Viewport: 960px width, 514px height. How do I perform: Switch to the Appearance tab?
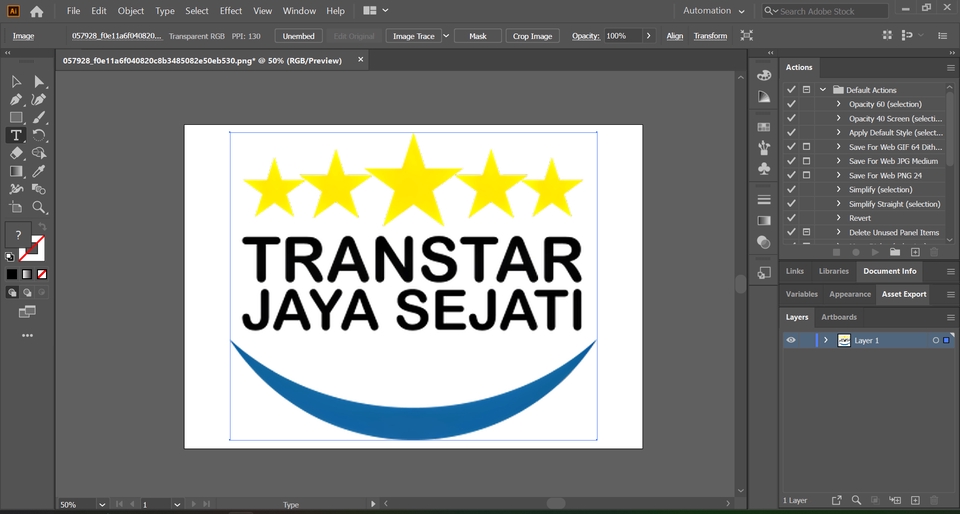click(850, 294)
